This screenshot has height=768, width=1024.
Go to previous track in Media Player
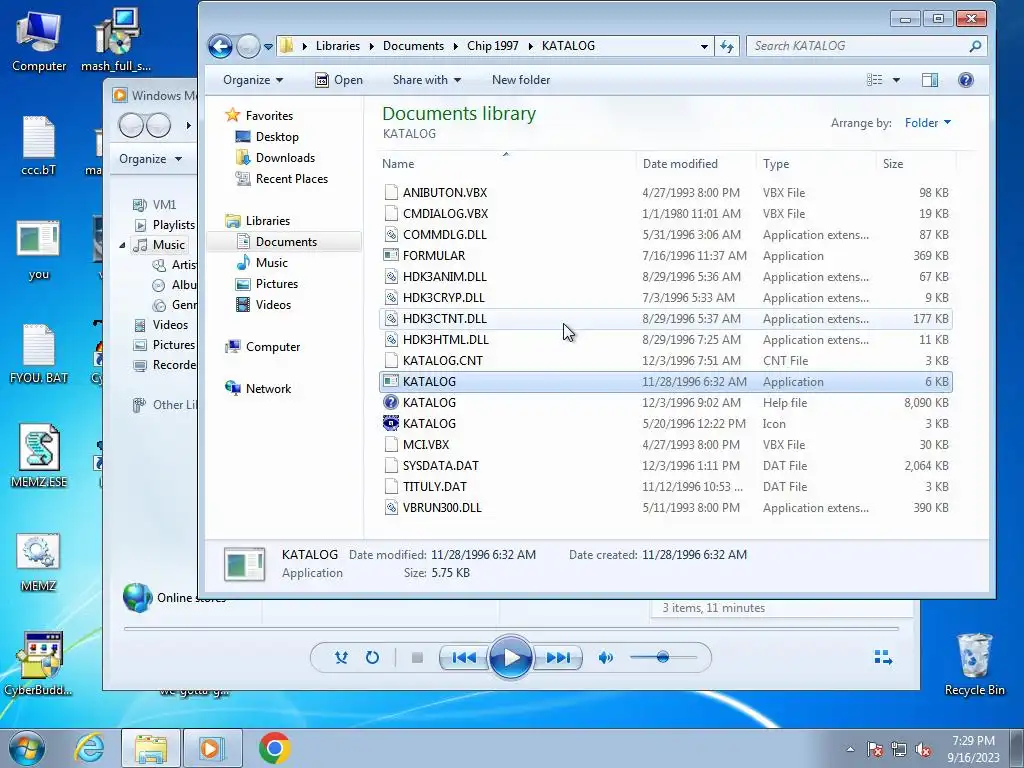pos(464,658)
